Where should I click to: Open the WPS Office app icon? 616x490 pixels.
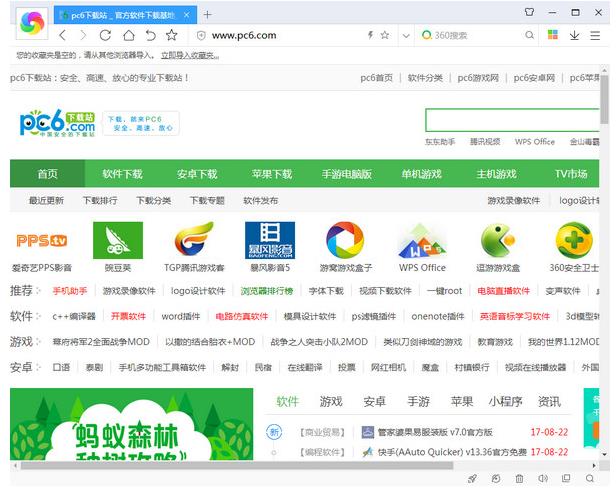[421, 240]
